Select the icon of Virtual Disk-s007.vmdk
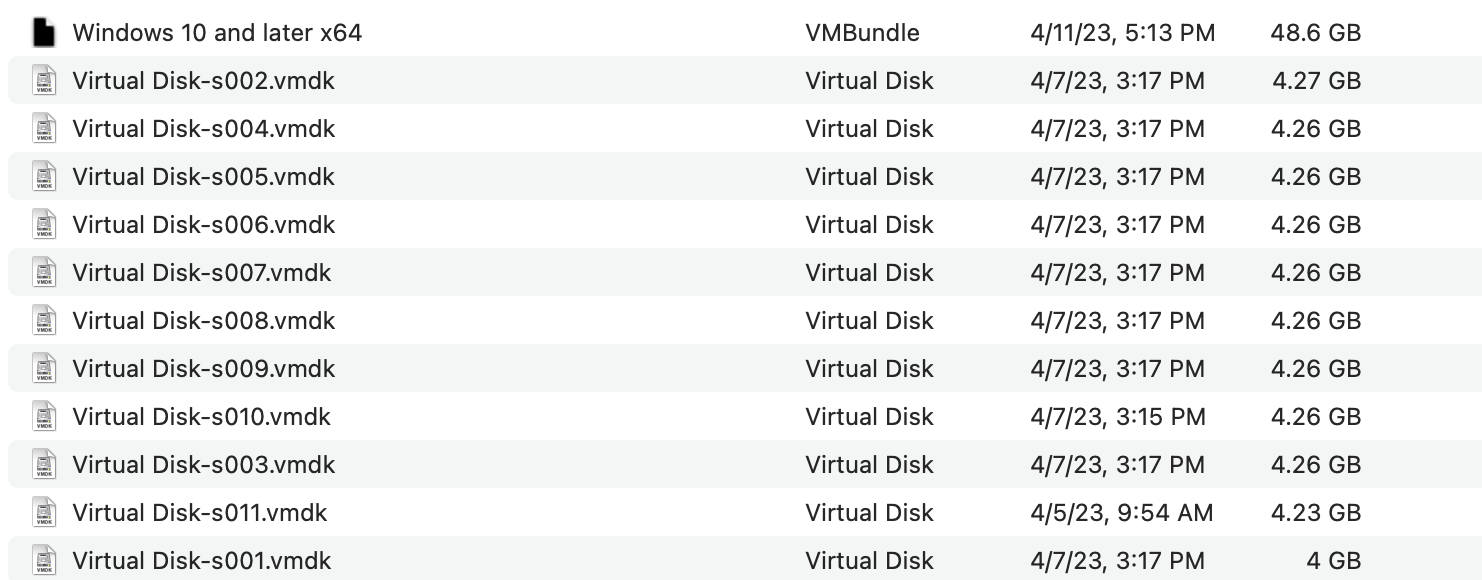The width and height of the screenshot is (1482, 580). (x=43, y=273)
